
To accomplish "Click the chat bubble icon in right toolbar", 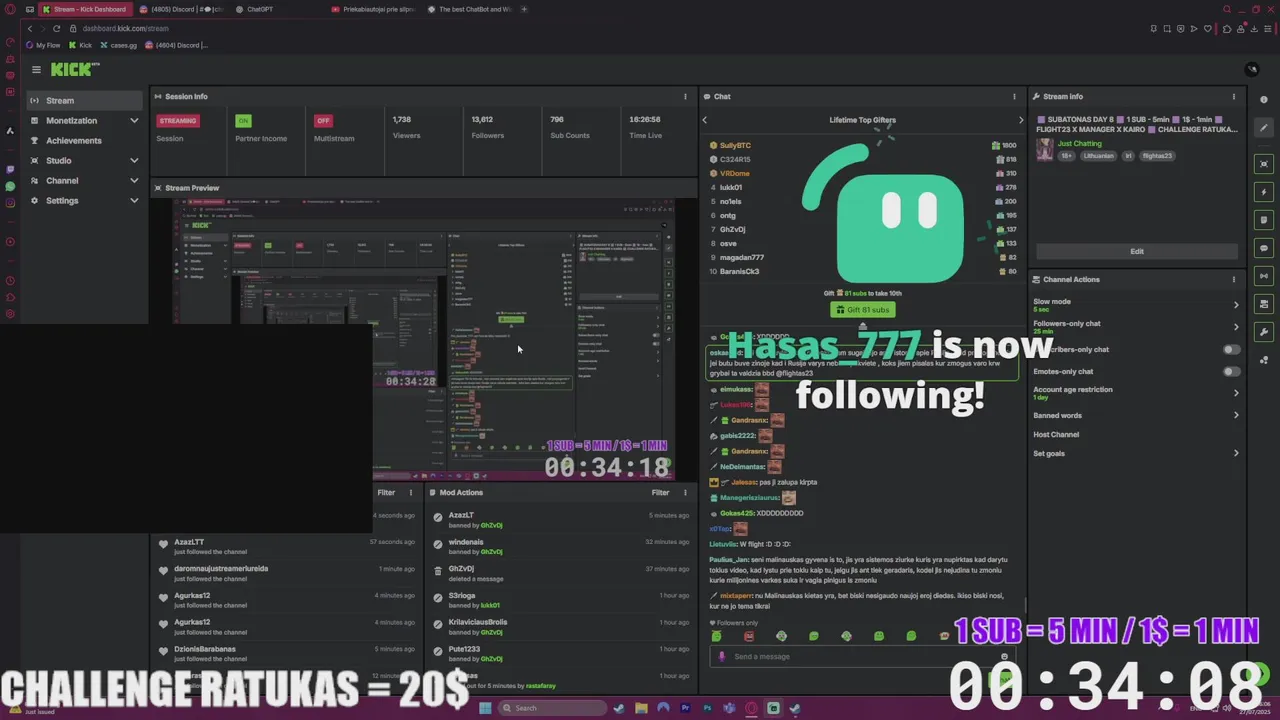I will point(1264,248).
